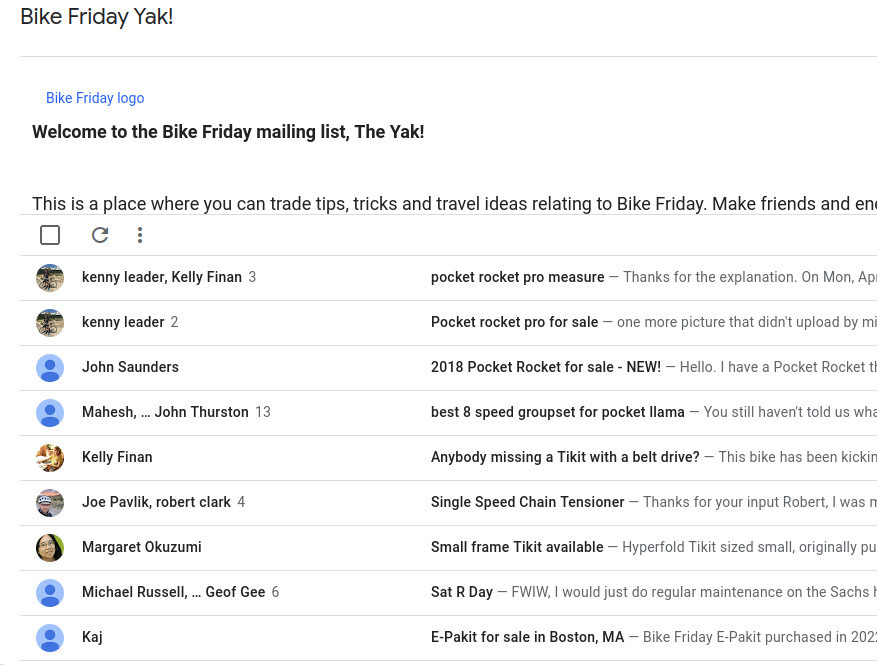Click Margaret Okuzumi's profile photo
Viewport: 877px width, 666px height.
point(50,547)
